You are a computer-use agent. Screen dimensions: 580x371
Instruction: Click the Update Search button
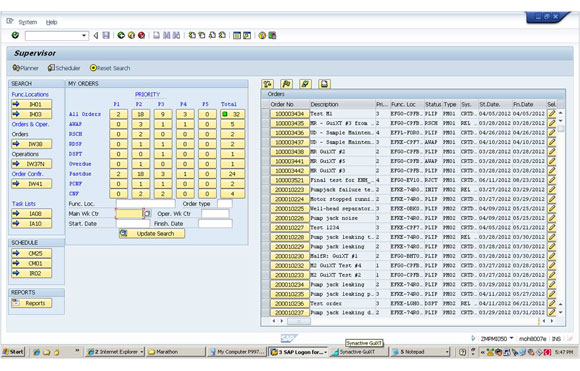152,234
